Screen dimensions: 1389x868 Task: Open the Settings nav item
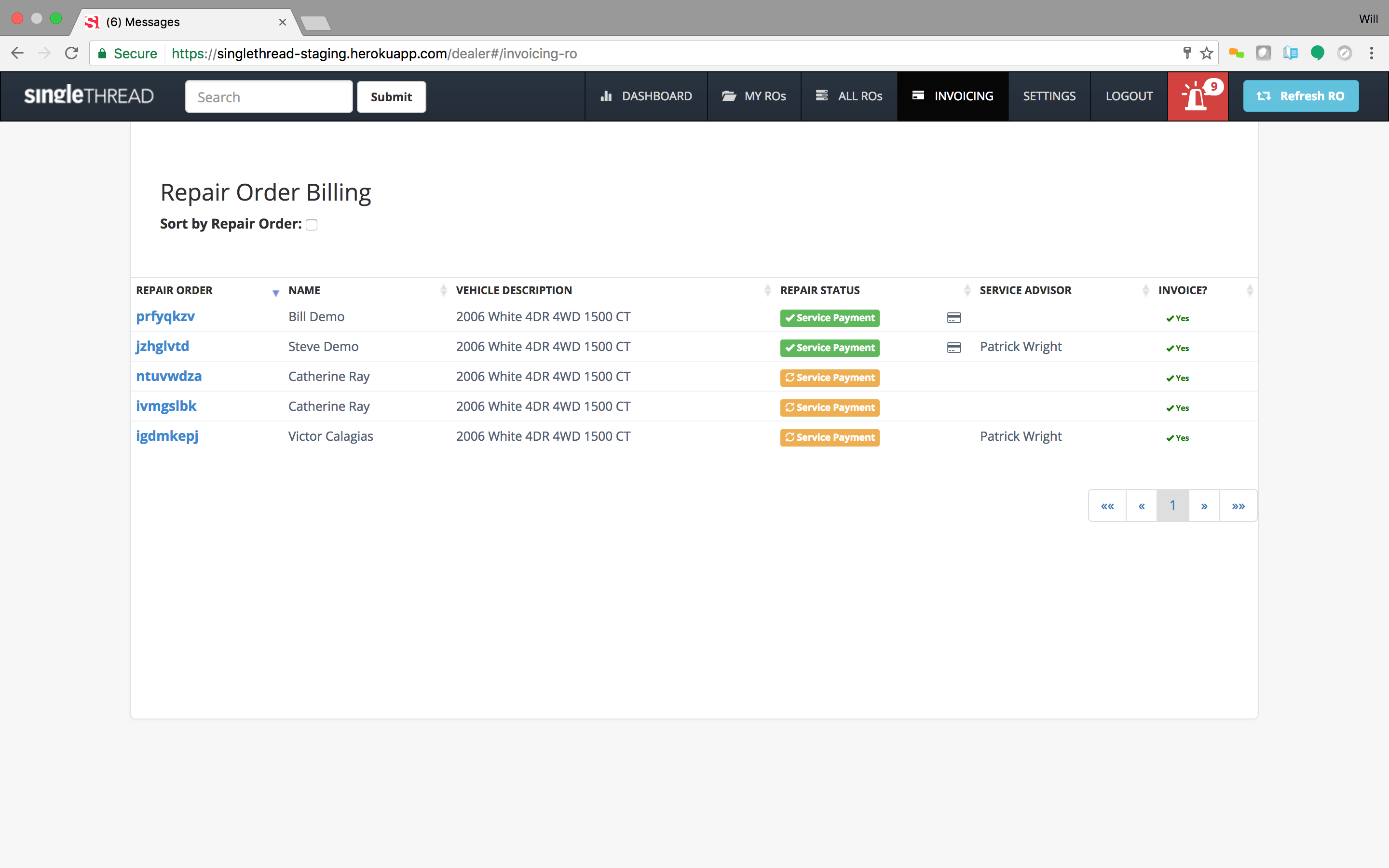tap(1049, 96)
